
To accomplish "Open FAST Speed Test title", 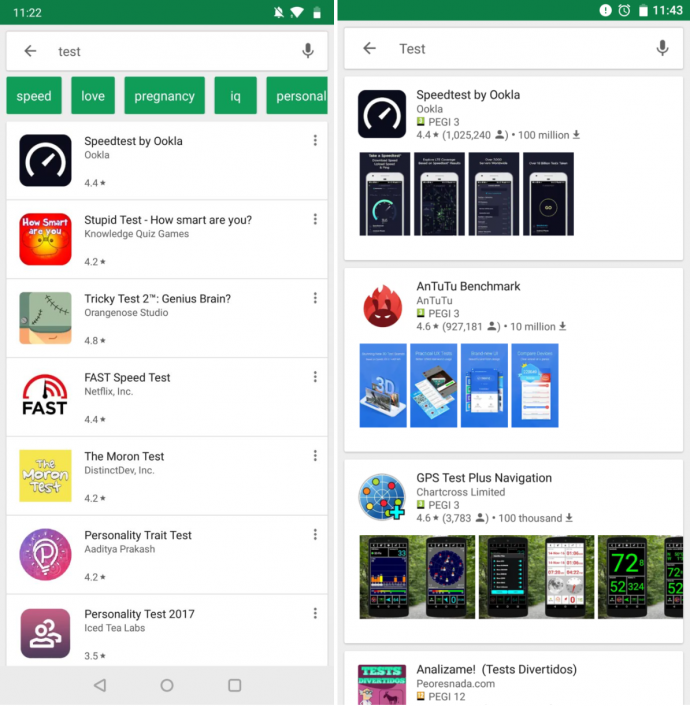I will pos(127,377).
